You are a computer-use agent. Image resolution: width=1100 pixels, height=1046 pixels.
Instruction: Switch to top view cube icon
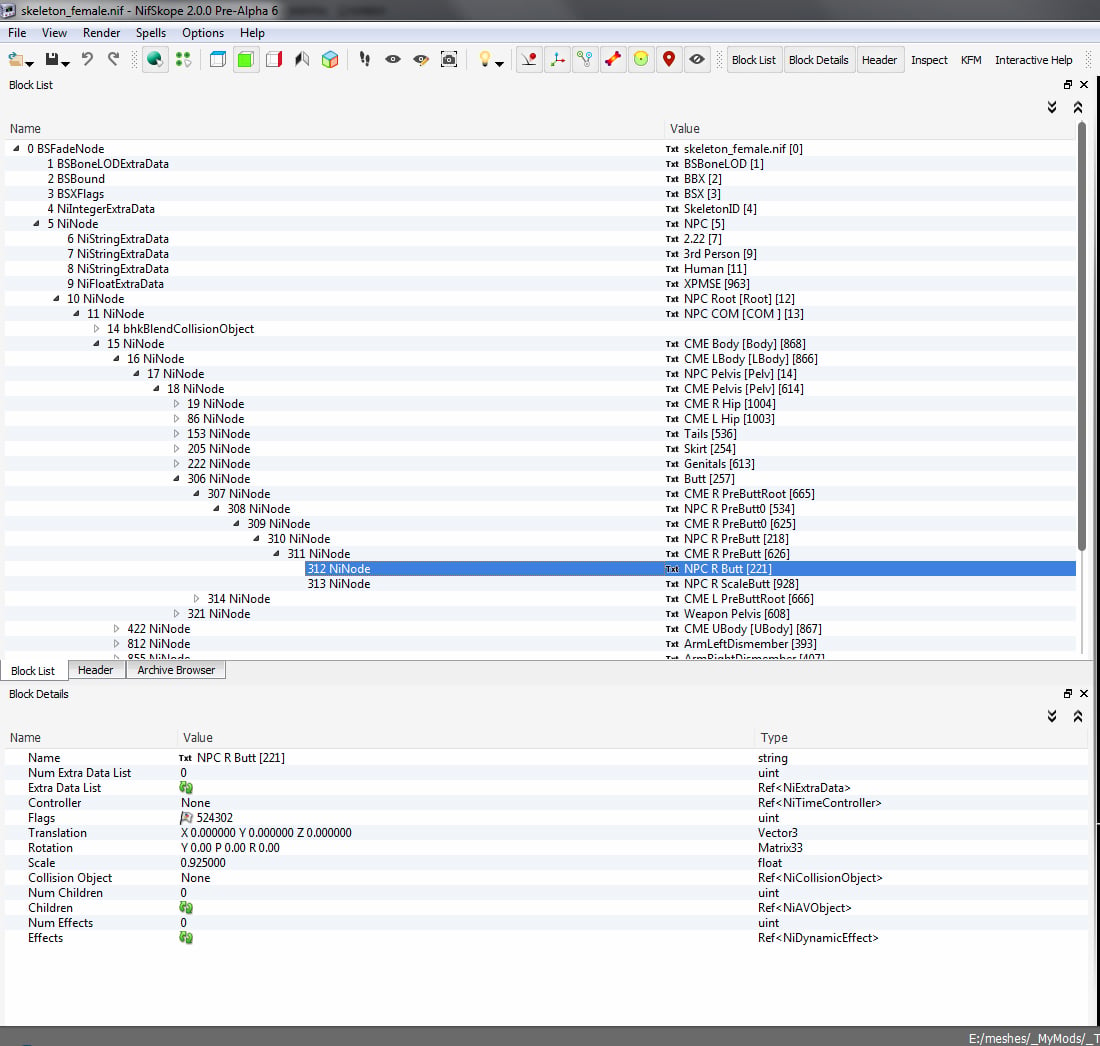218,60
